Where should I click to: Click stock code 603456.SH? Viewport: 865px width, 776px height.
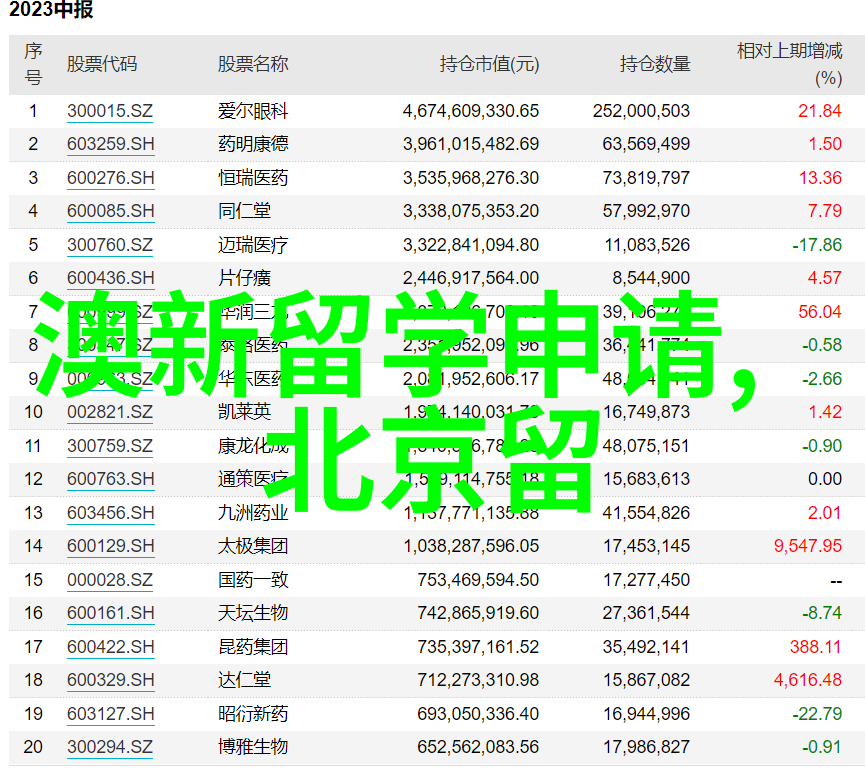111,513
